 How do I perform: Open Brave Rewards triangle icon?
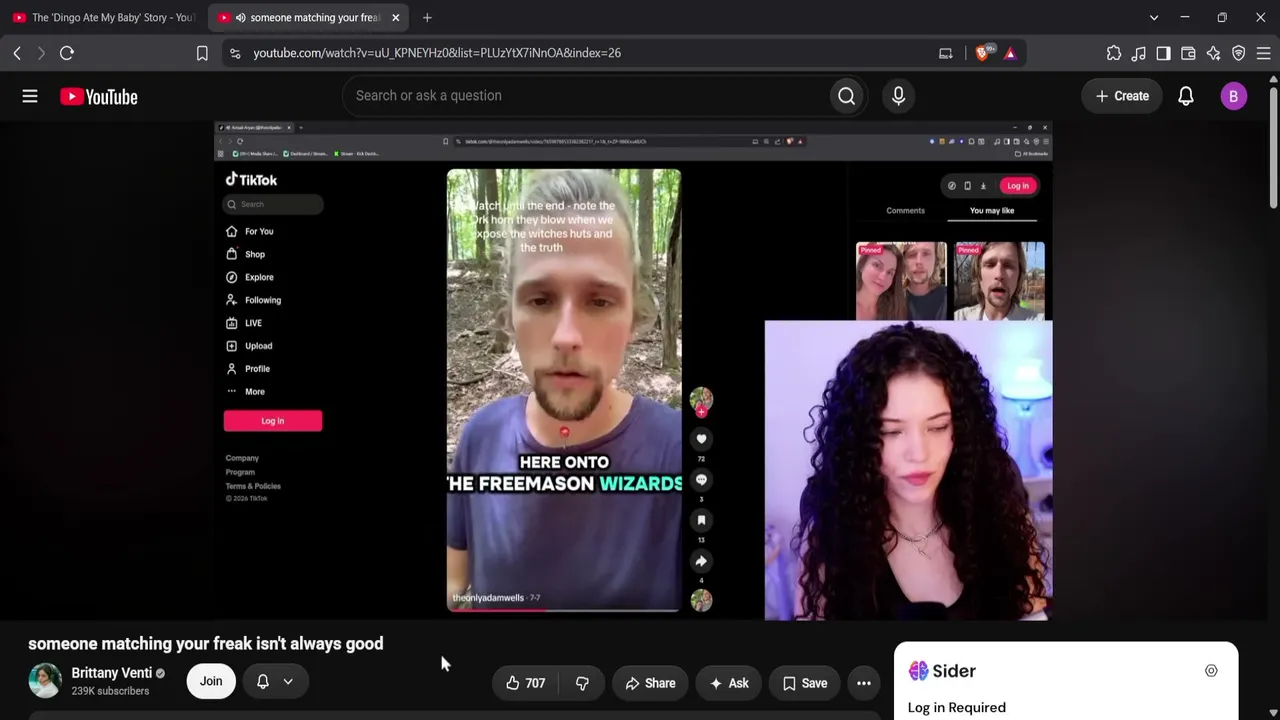point(1010,53)
